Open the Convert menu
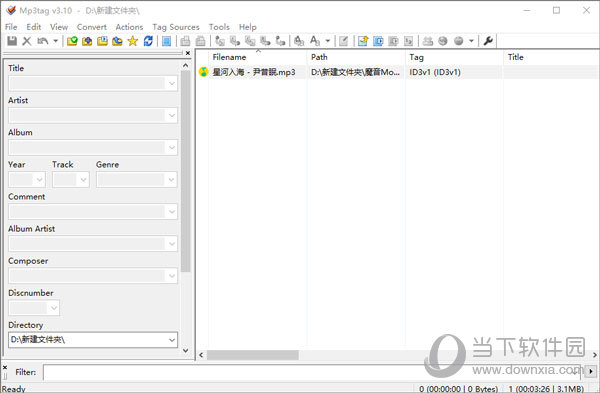Screen dimensions: 600x393 [x=92, y=27]
